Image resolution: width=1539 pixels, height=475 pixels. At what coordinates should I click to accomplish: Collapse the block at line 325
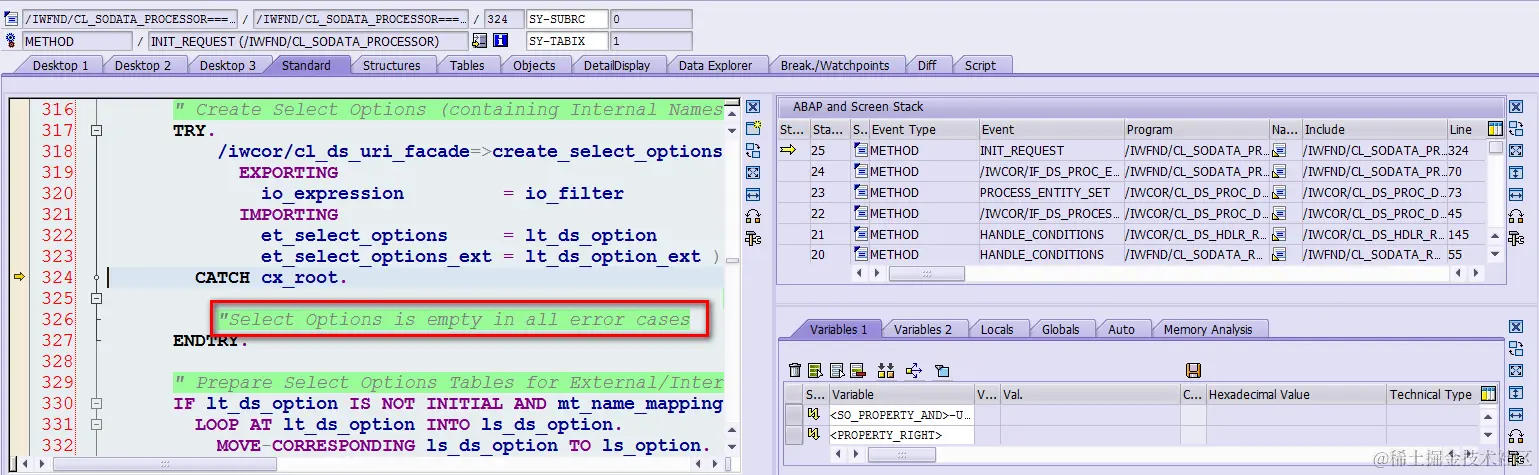97,299
